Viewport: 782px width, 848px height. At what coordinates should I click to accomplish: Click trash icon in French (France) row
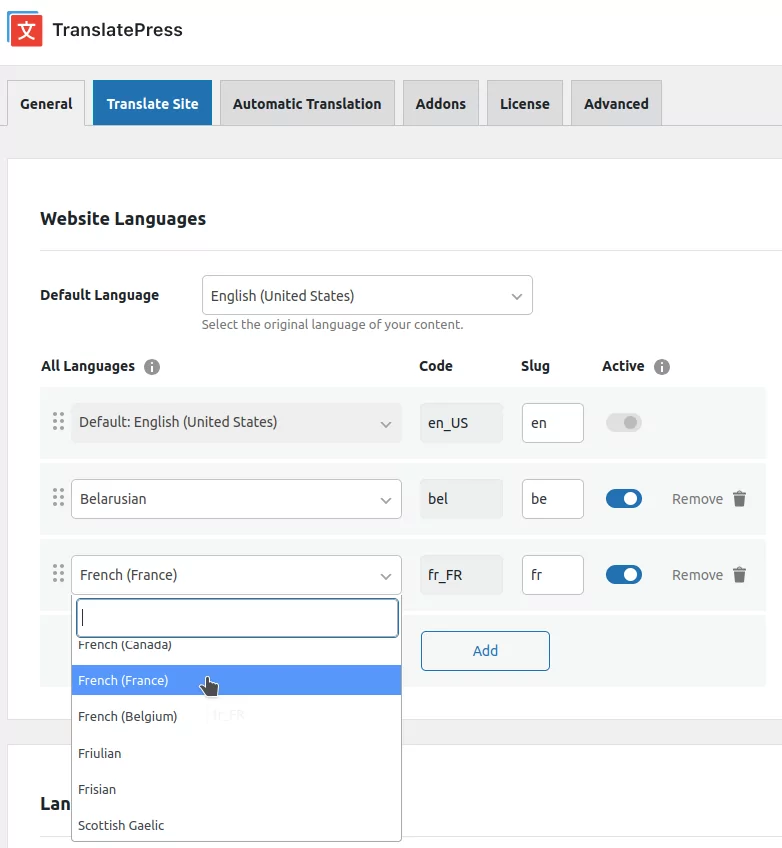click(x=739, y=575)
